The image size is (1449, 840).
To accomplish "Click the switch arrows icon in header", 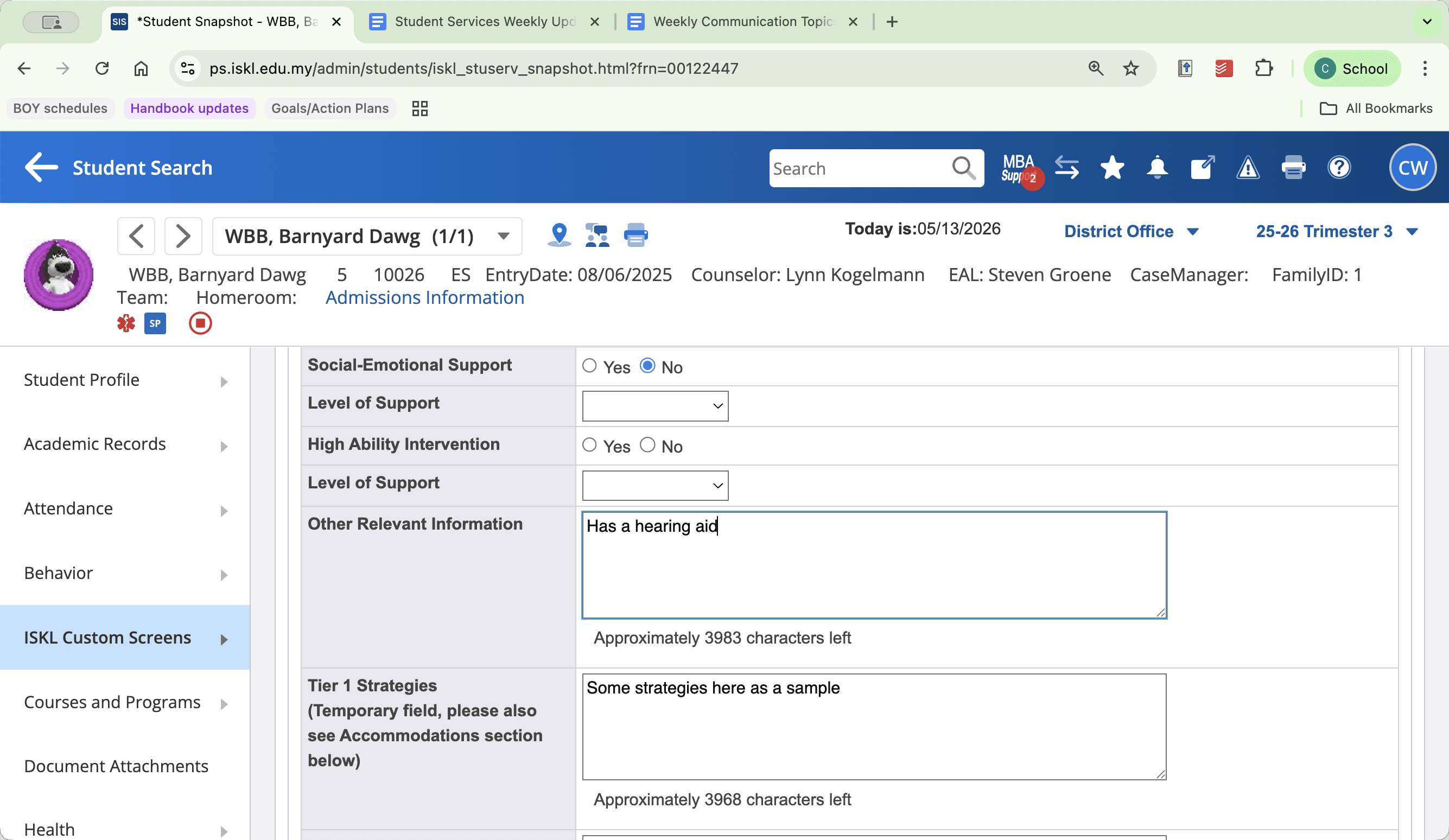I will (x=1067, y=168).
